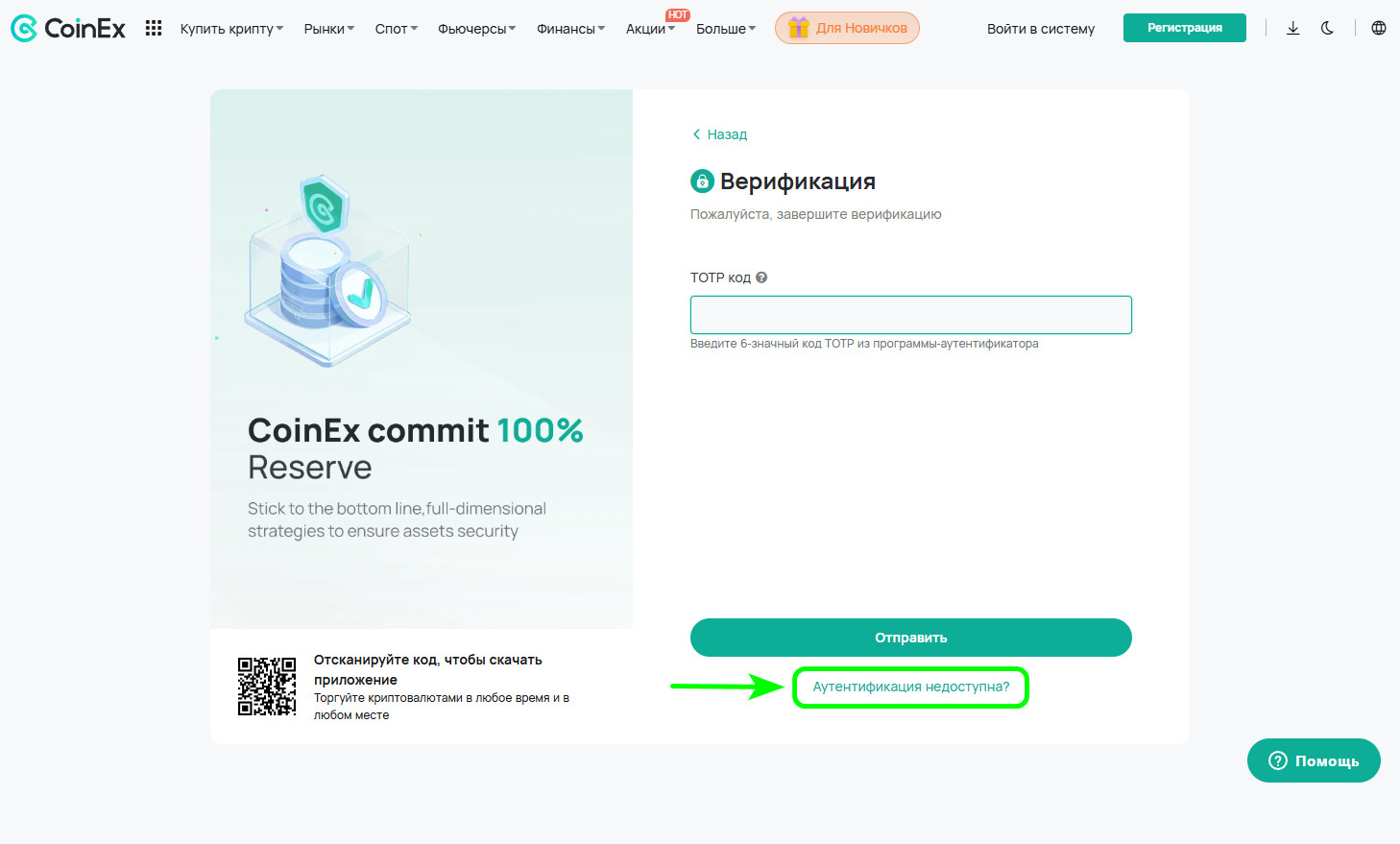Focus the TOTP код input field
Screen dimensions: 1400x844
pos(911,315)
